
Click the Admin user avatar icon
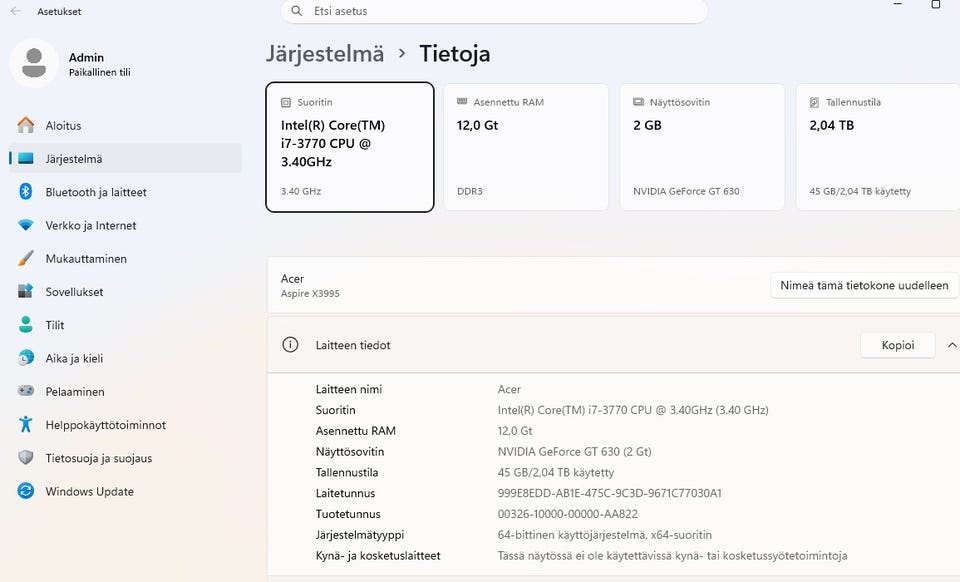pyautogui.click(x=34, y=63)
